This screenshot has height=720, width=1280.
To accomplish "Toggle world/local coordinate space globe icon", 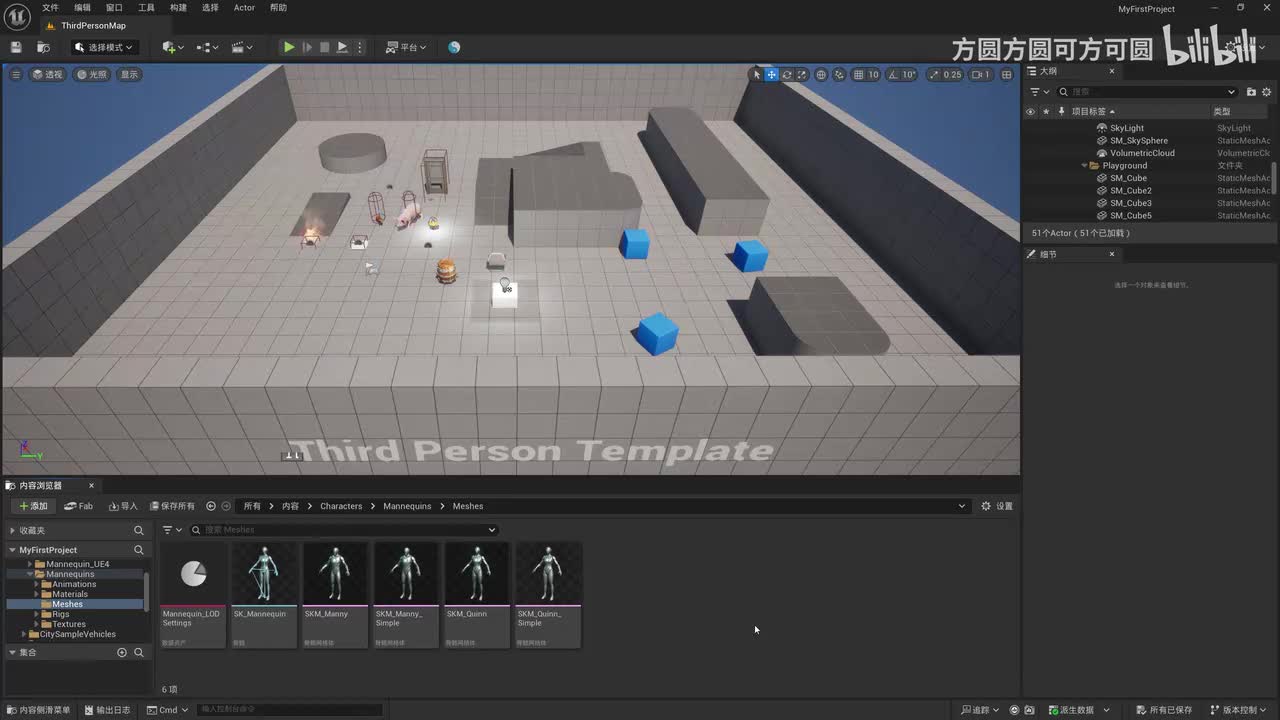I will tap(822, 74).
